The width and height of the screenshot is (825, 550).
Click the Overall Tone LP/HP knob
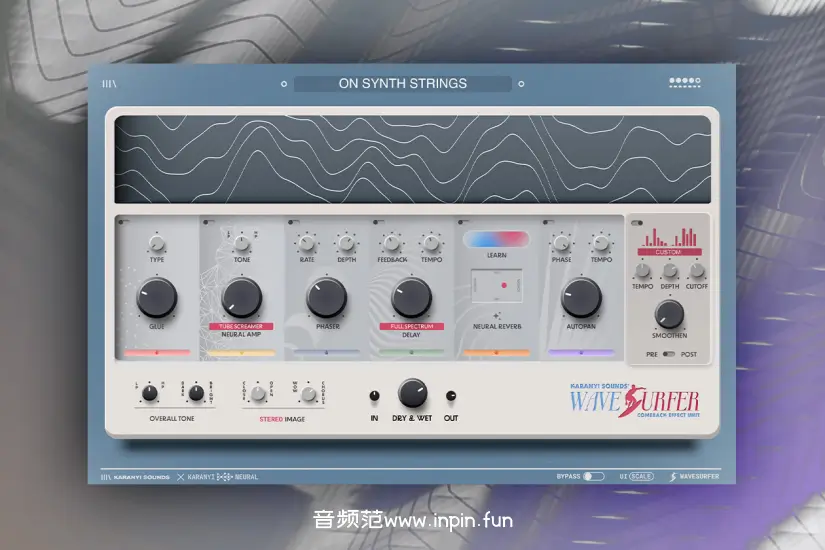[x=149, y=393]
